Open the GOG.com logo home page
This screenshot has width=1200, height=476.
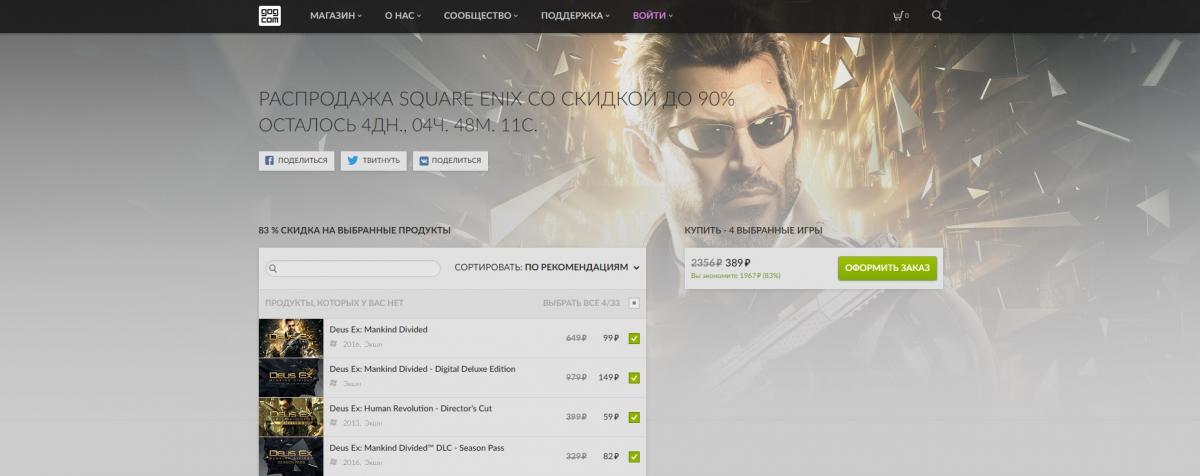269,16
